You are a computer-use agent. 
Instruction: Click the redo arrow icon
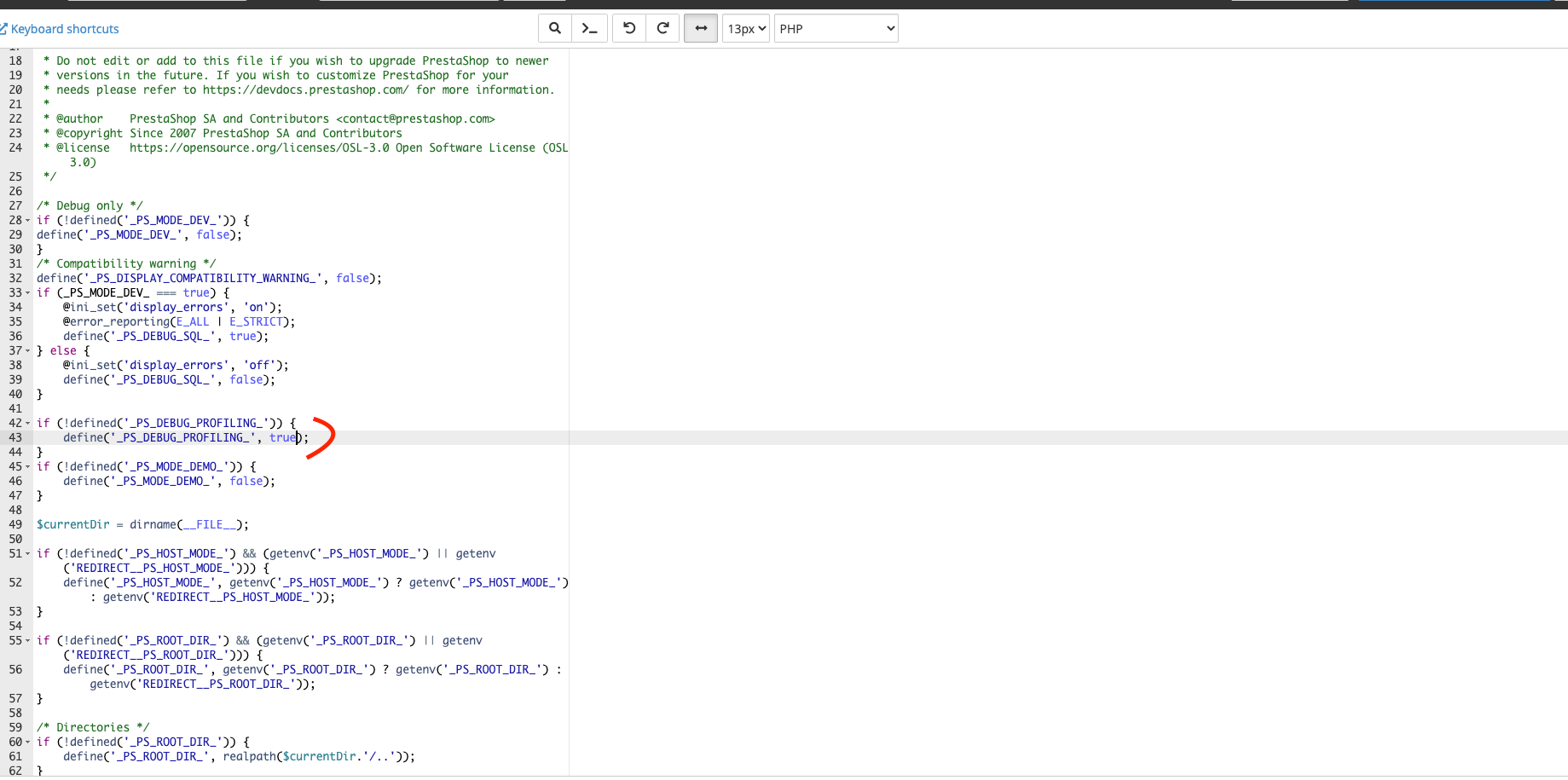[662, 28]
